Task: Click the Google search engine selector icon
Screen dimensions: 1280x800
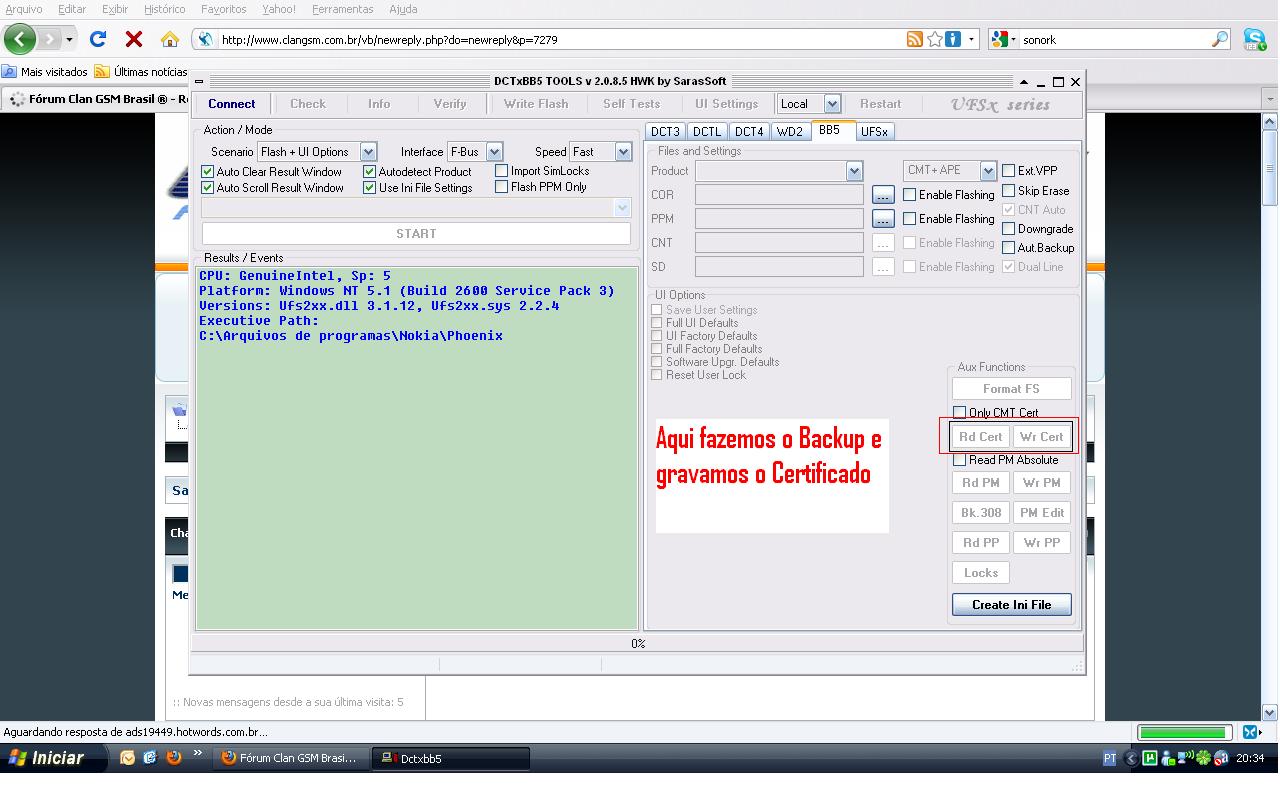Action: click(1002, 40)
